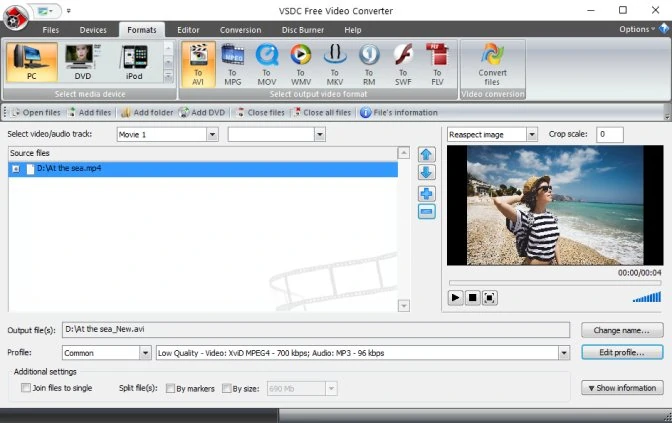
Task: Select the DVD media device
Action: tap(83, 63)
